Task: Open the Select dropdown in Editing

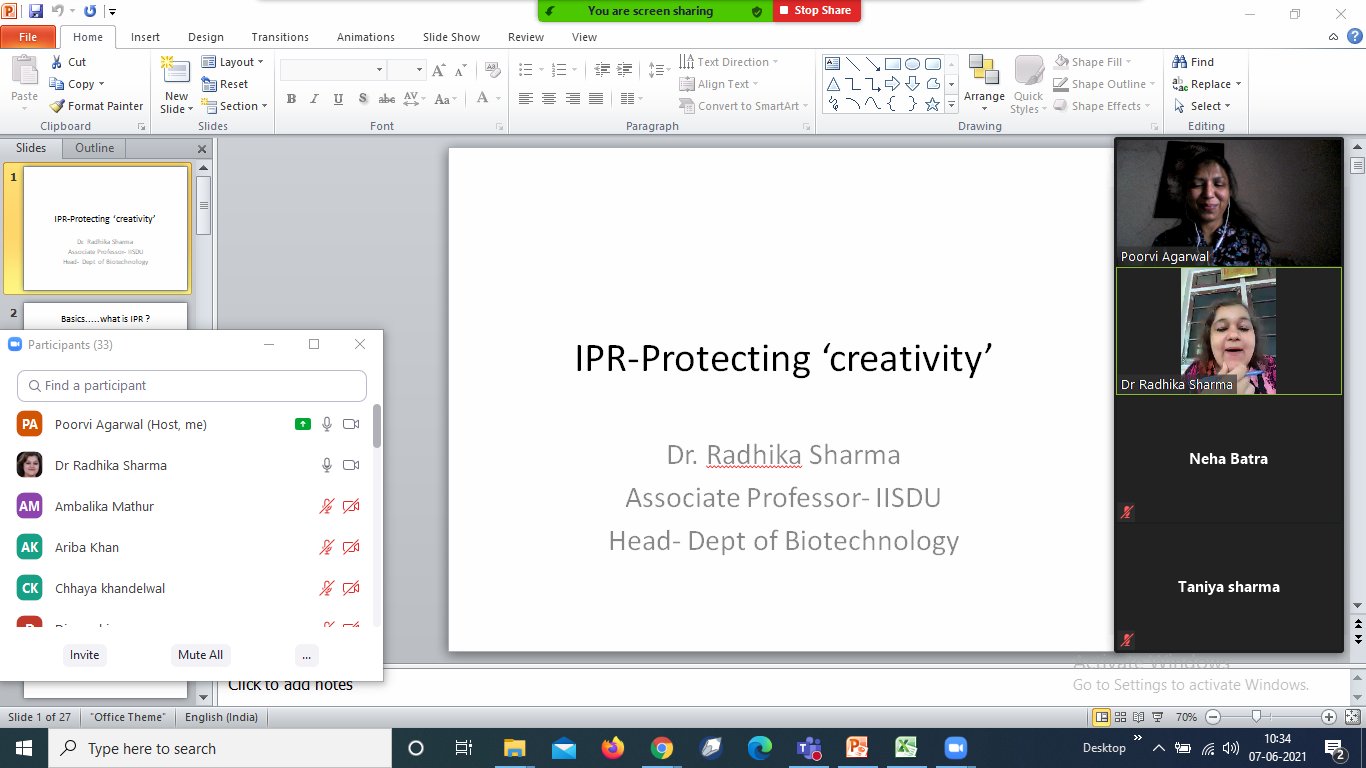Action: coord(1207,106)
